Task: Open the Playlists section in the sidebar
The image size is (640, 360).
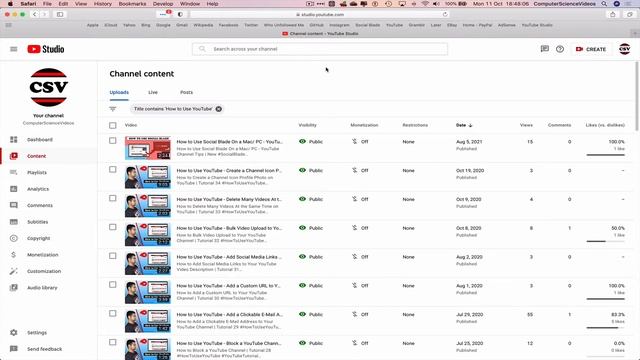Action: pos(37,173)
